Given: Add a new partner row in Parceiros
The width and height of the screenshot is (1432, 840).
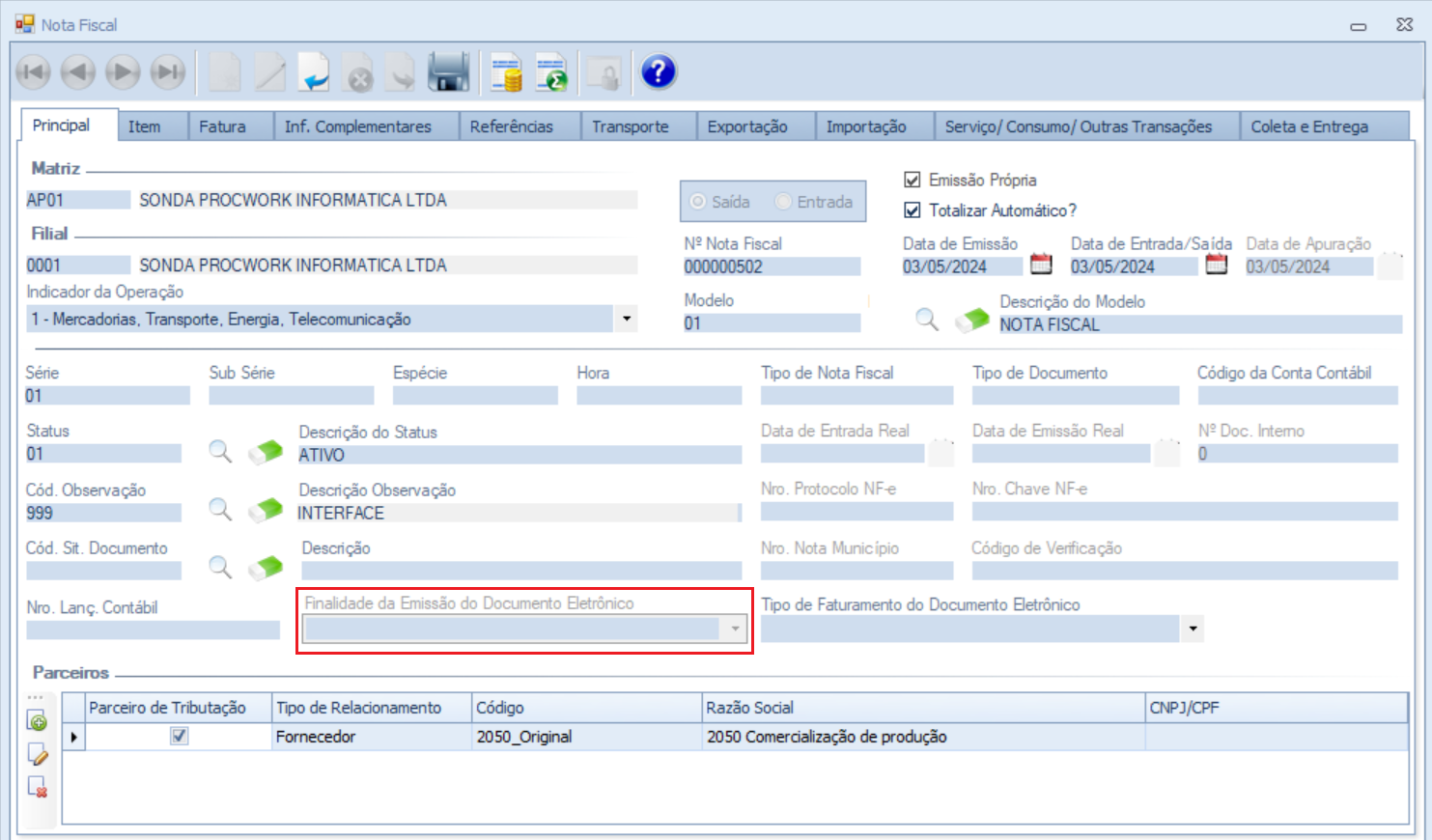Looking at the screenshot, I should [x=38, y=722].
